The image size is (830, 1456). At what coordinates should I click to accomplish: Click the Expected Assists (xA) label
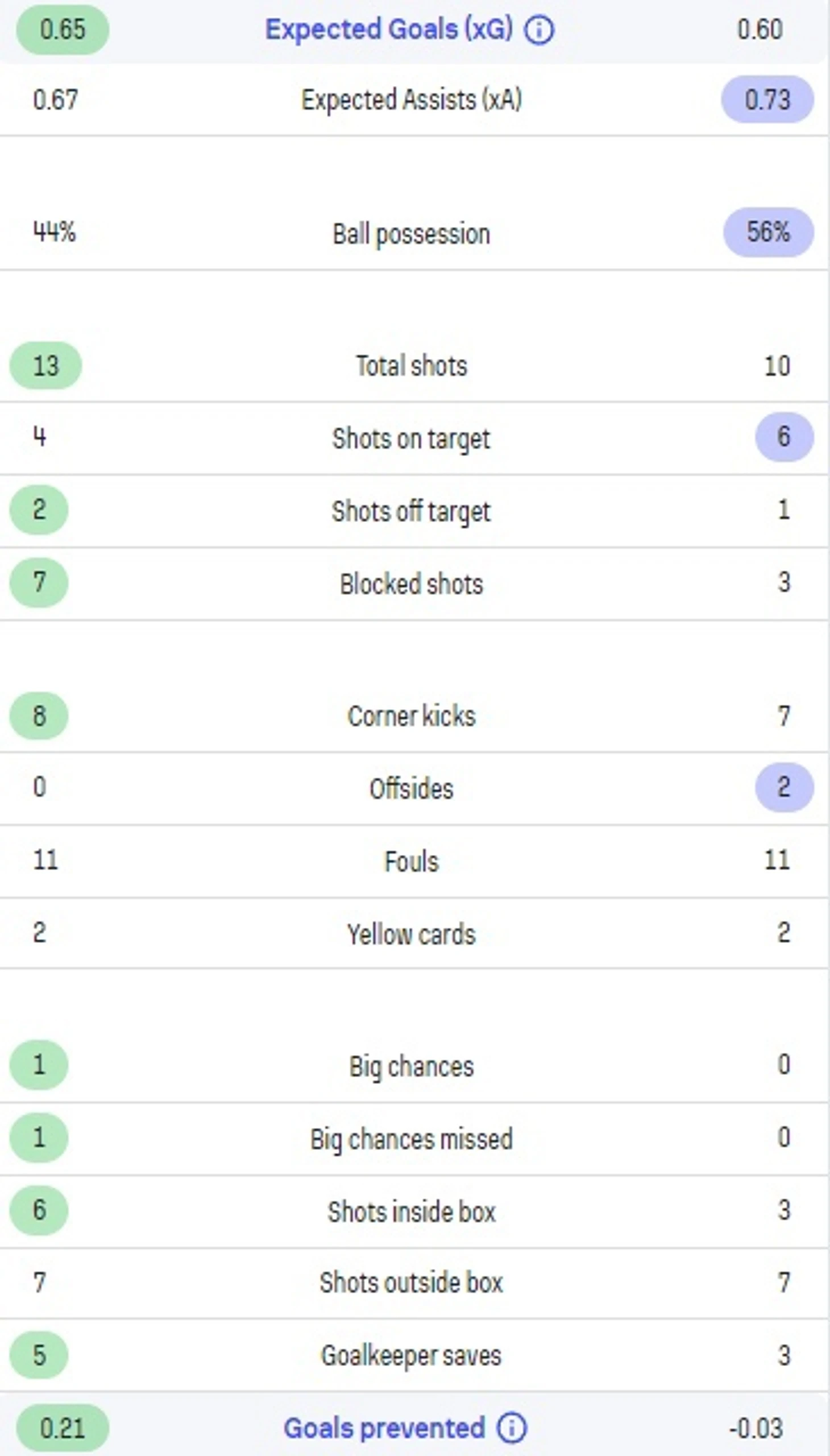(411, 100)
